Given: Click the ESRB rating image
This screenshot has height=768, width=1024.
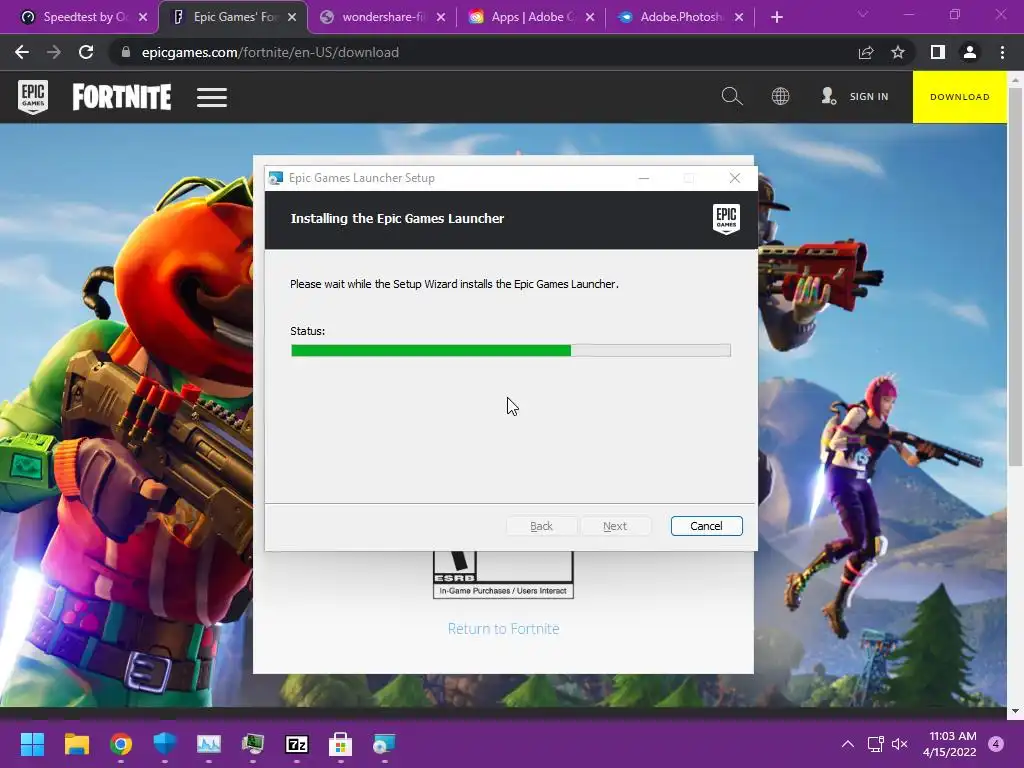Looking at the screenshot, I should 504,575.
